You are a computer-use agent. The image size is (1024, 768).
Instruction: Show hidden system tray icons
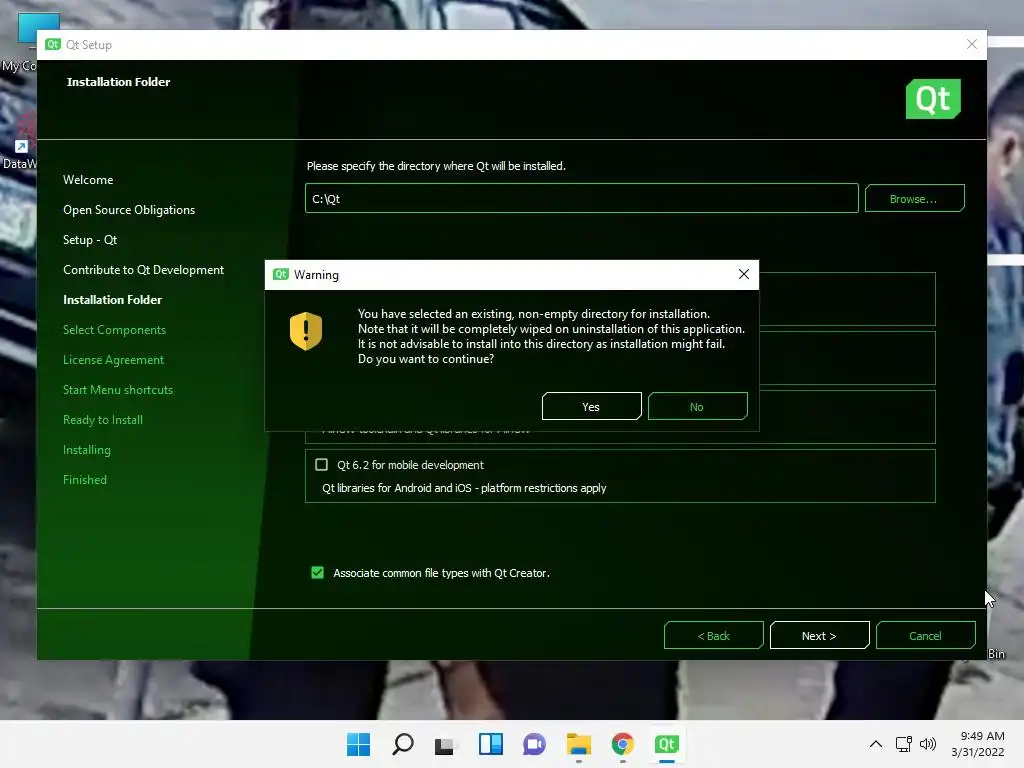coord(876,744)
